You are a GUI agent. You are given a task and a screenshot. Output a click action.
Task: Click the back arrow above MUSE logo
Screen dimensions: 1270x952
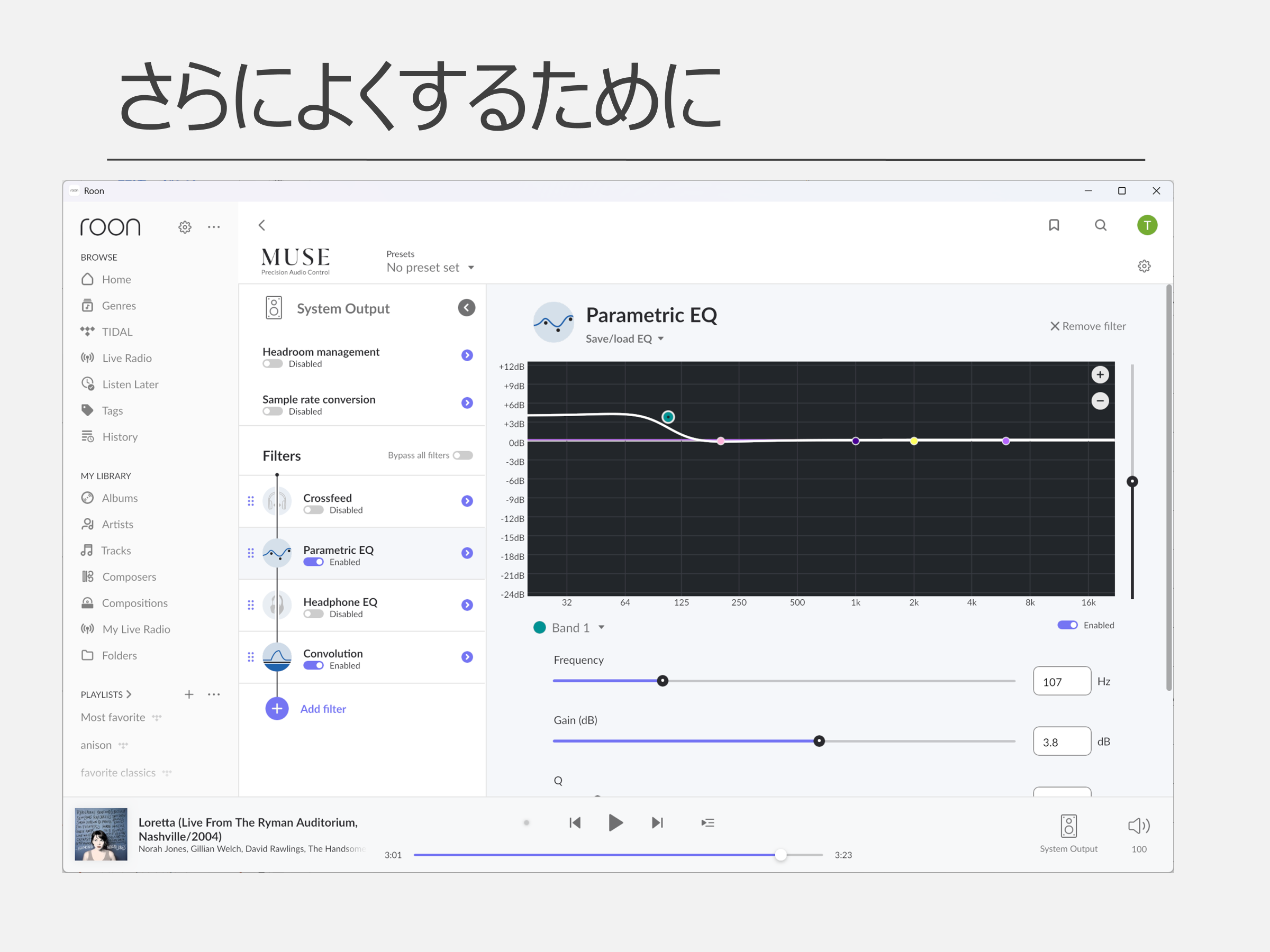point(262,225)
